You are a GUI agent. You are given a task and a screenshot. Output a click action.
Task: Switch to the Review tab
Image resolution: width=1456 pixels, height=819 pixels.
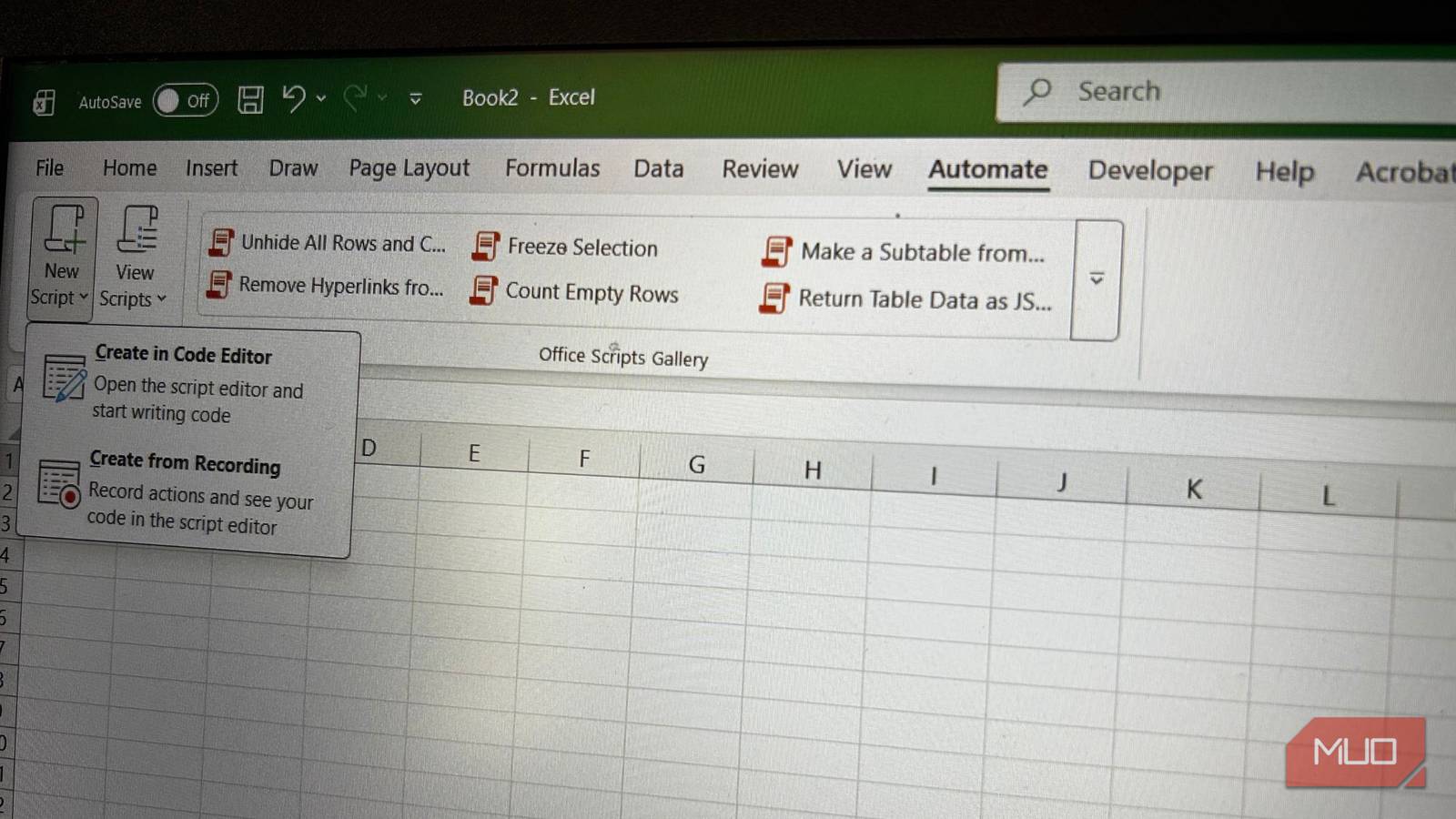pyautogui.click(x=760, y=169)
